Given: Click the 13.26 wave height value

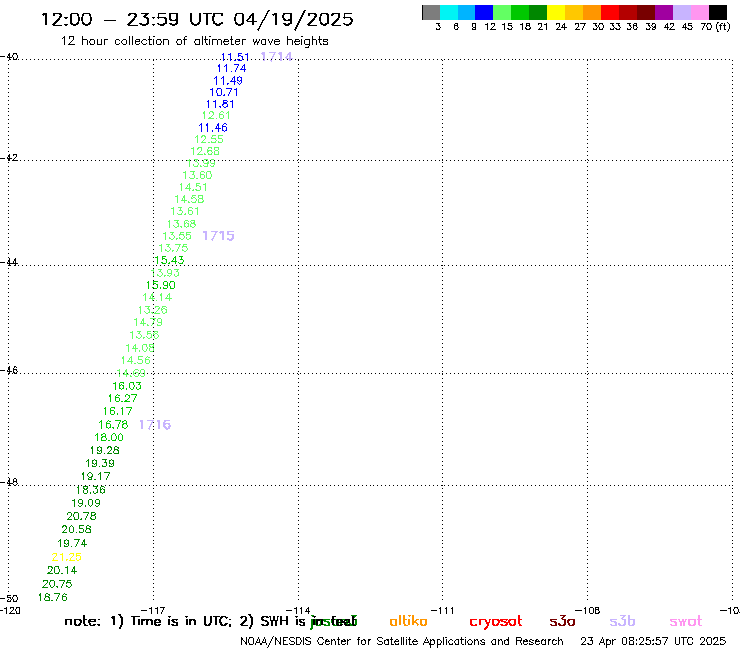Looking at the screenshot, I should [152, 311].
